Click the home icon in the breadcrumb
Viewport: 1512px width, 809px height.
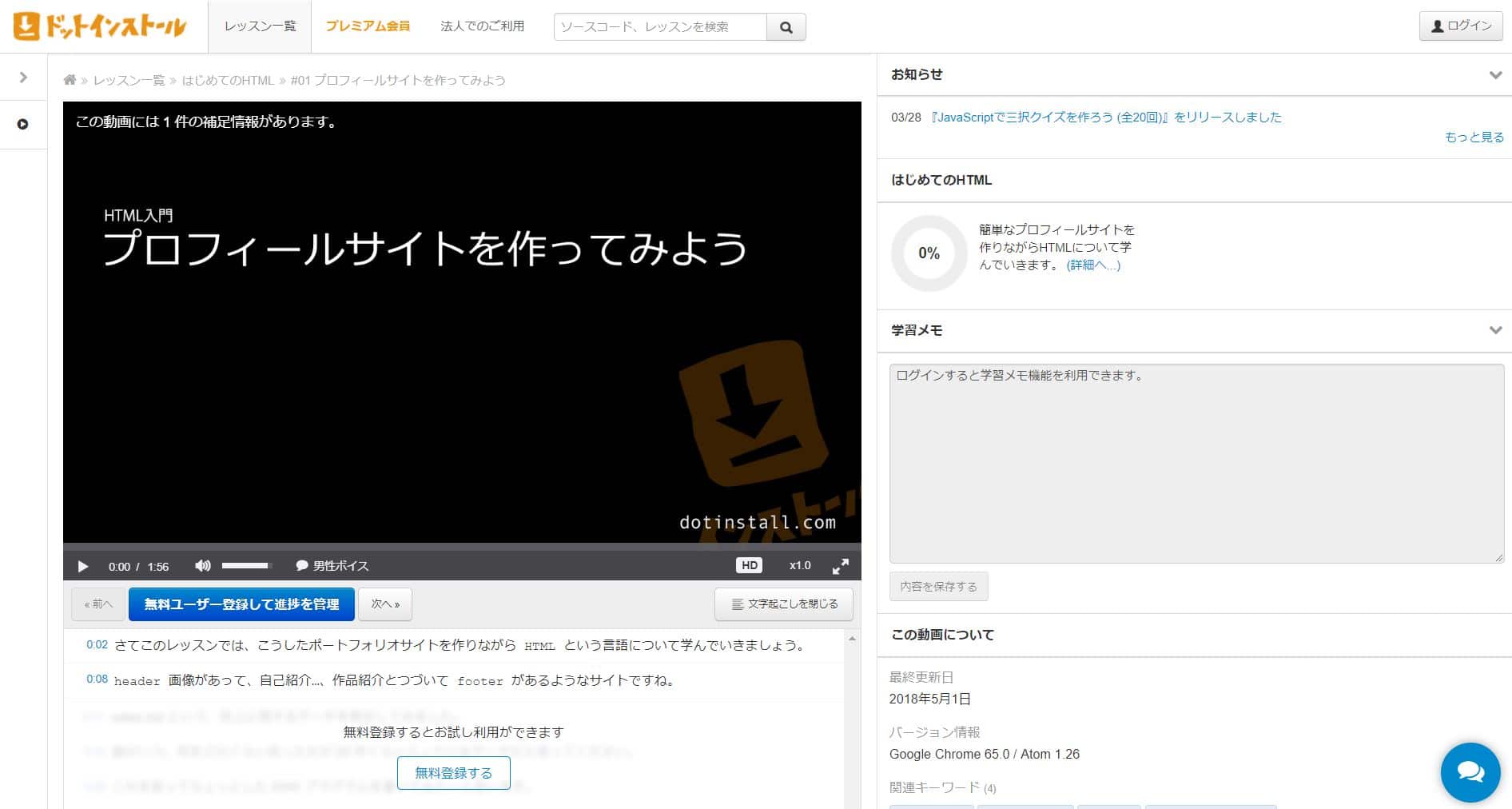coord(70,80)
